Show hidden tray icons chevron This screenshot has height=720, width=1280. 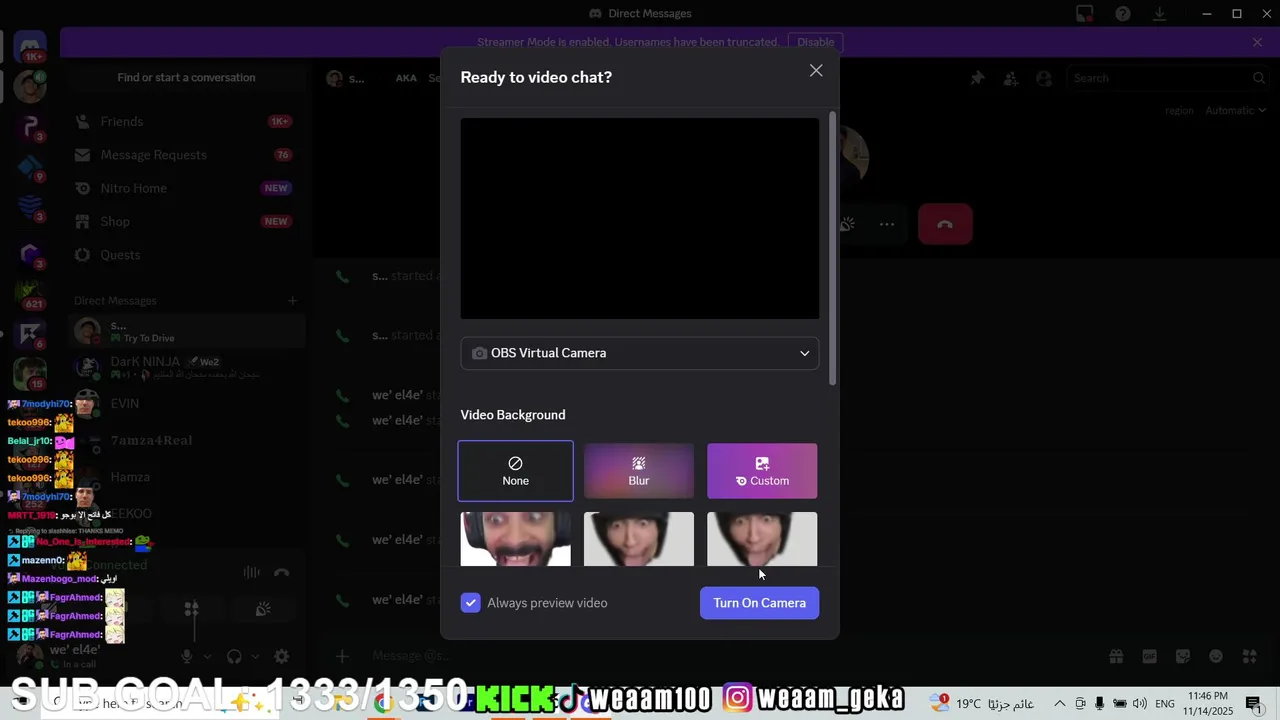pos(1059,704)
